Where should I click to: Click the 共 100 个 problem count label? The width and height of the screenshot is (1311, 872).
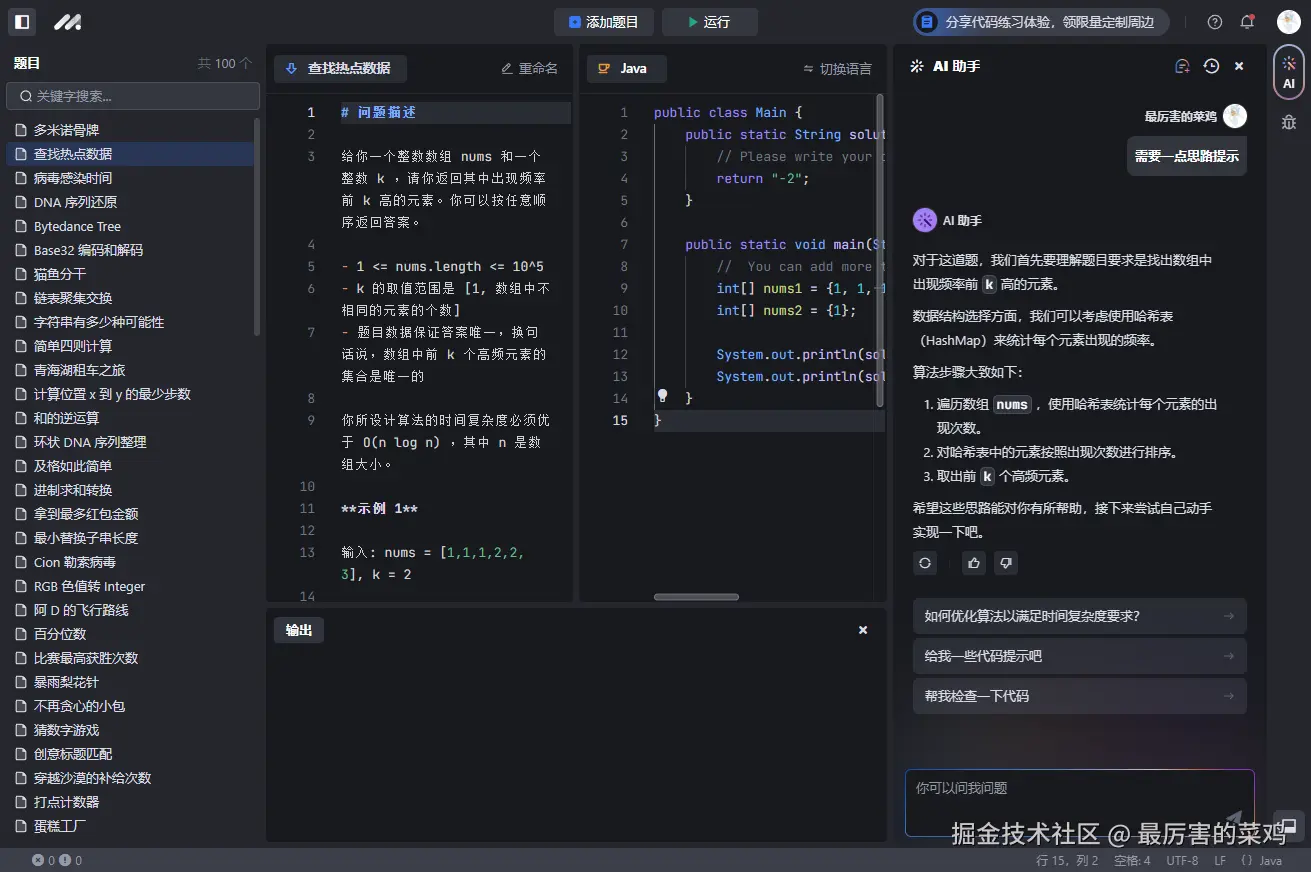coord(225,63)
